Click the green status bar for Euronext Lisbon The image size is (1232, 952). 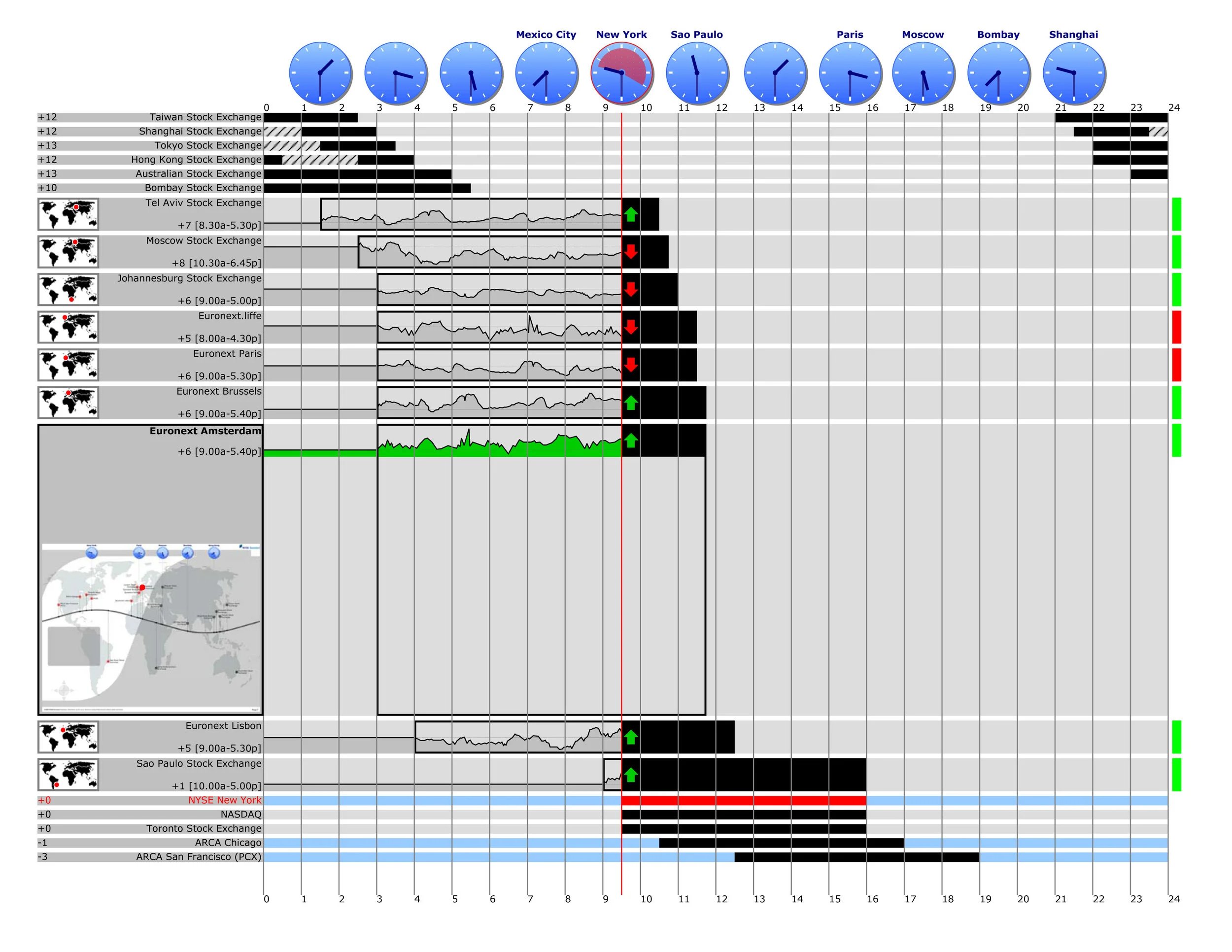(x=1177, y=737)
